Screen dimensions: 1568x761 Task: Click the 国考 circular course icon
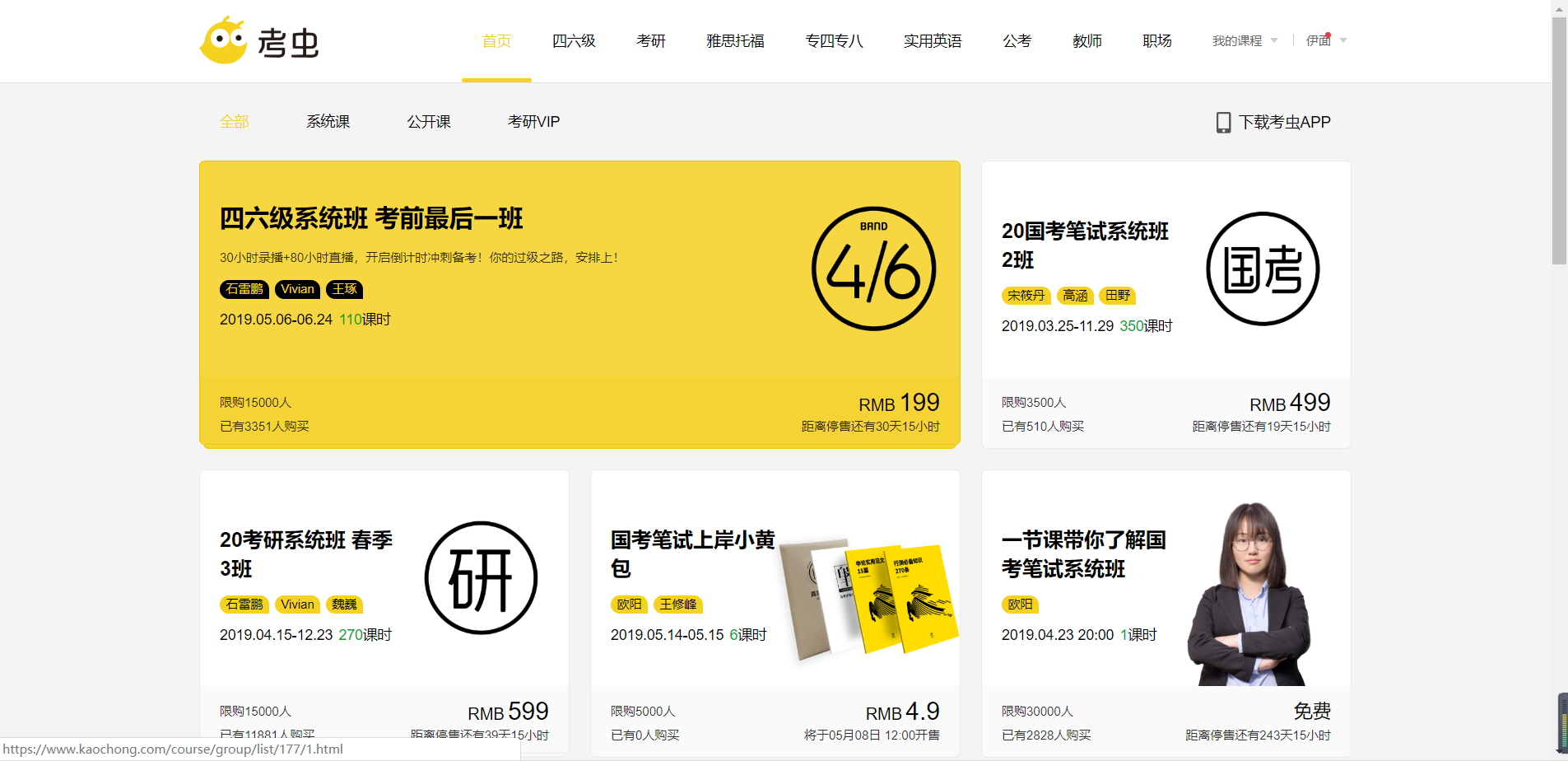click(x=1263, y=268)
